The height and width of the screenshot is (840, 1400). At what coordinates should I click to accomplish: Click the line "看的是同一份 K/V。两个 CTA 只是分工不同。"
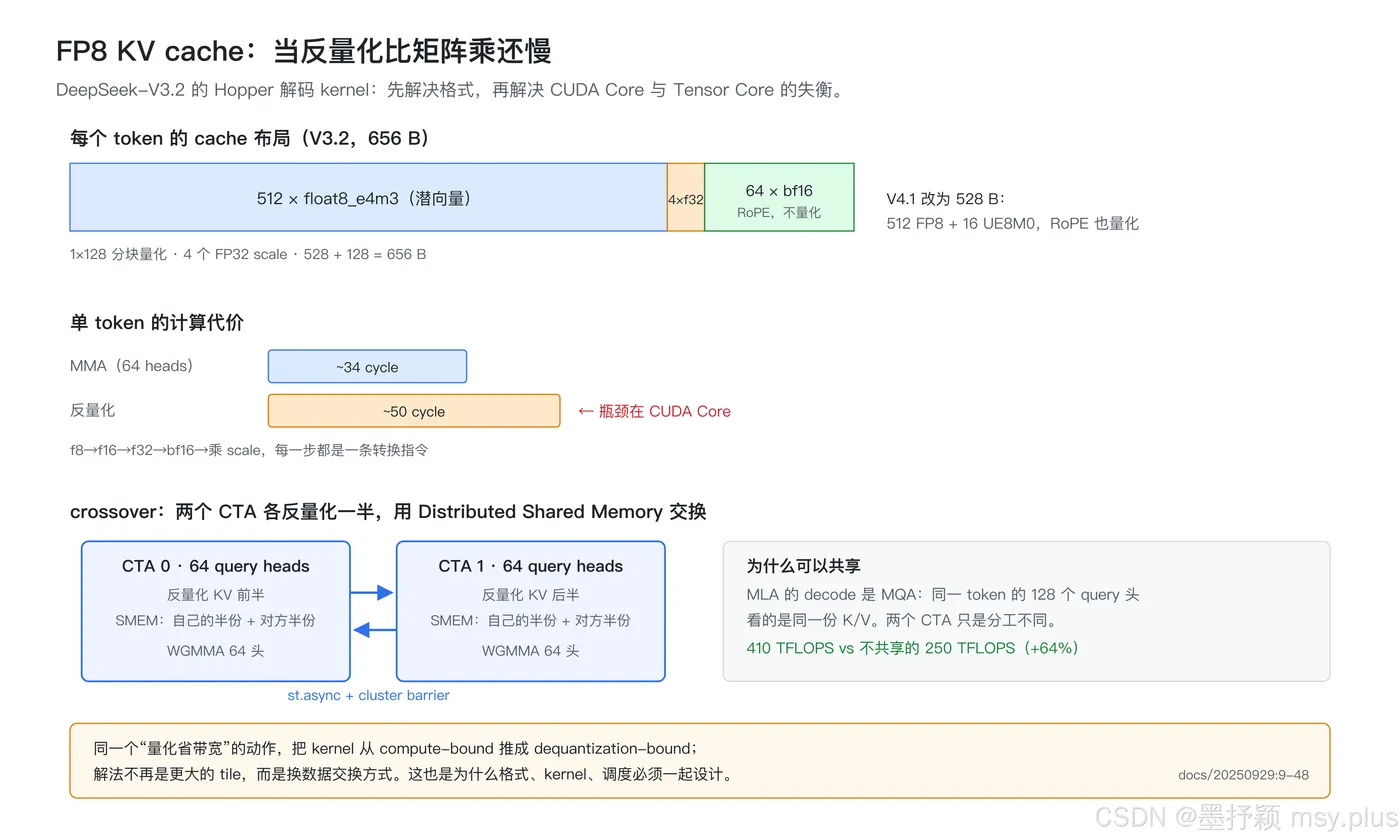click(x=902, y=620)
